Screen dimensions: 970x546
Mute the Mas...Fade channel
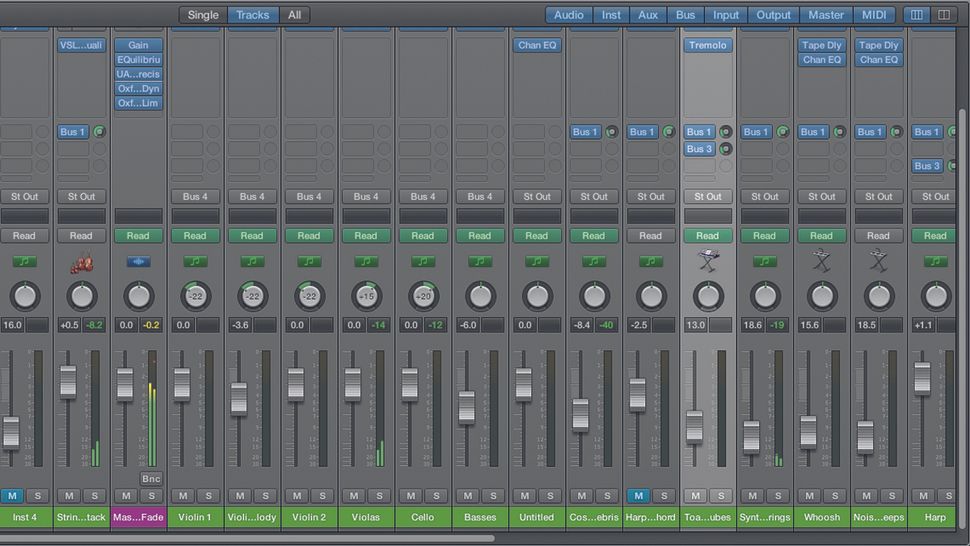[126, 496]
